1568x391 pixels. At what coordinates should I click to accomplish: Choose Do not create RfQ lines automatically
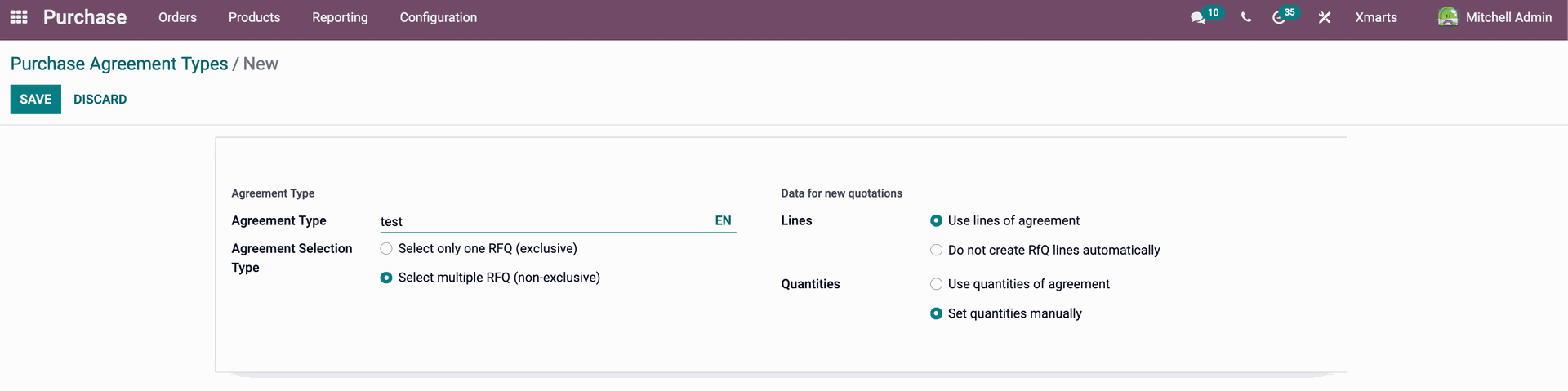pyautogui.click(x=937, y=250)
